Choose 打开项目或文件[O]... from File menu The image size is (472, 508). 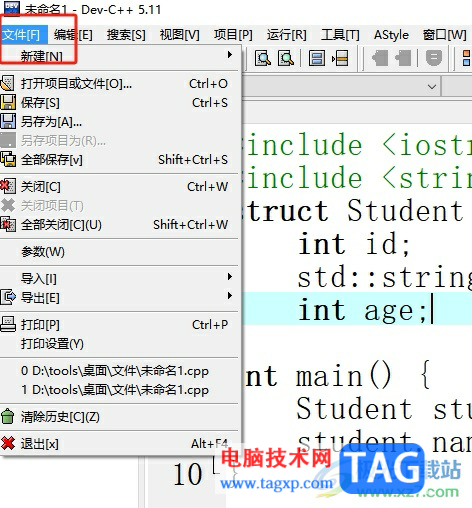120,83
